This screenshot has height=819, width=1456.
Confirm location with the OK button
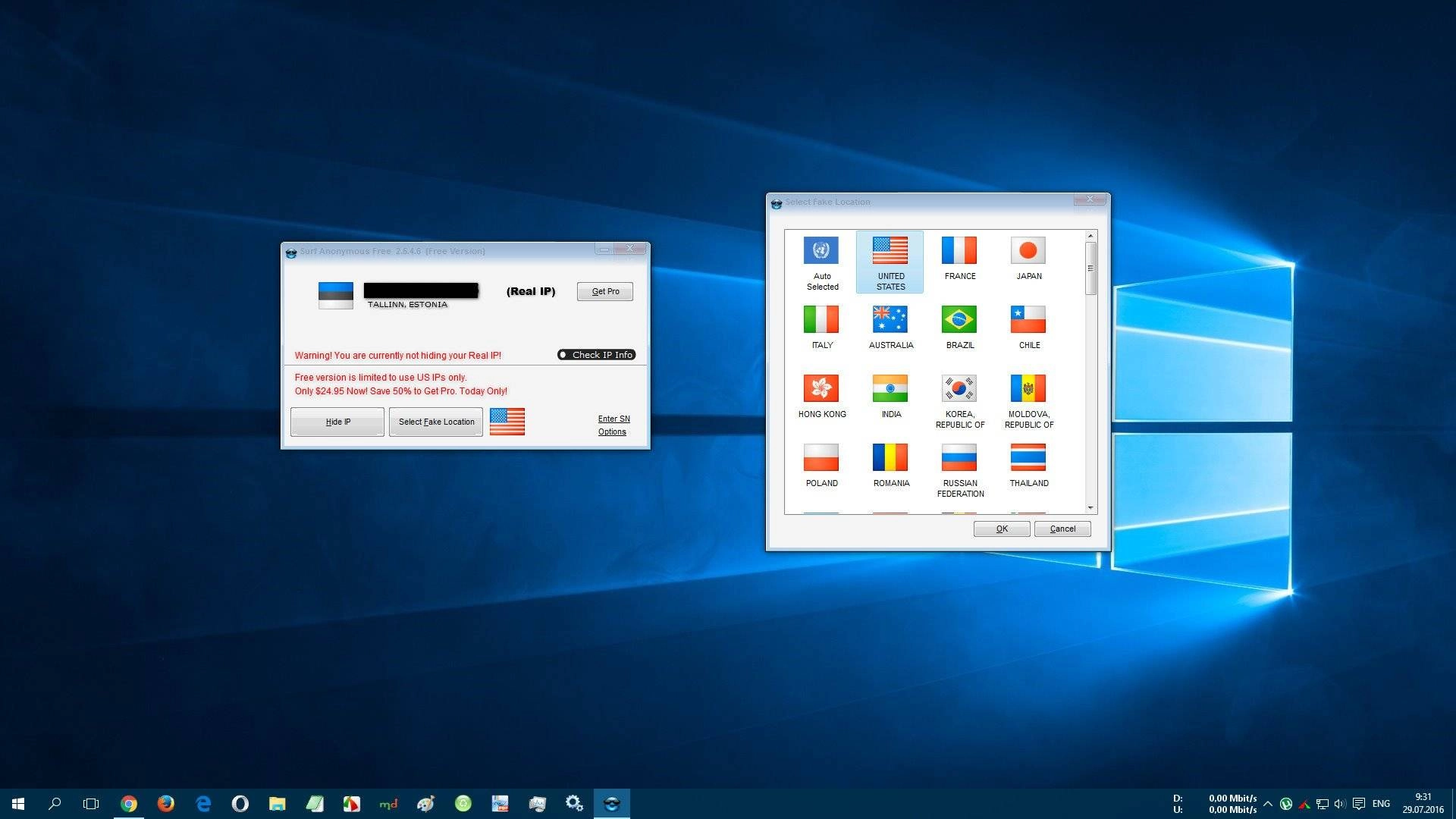coord(1002,529)
